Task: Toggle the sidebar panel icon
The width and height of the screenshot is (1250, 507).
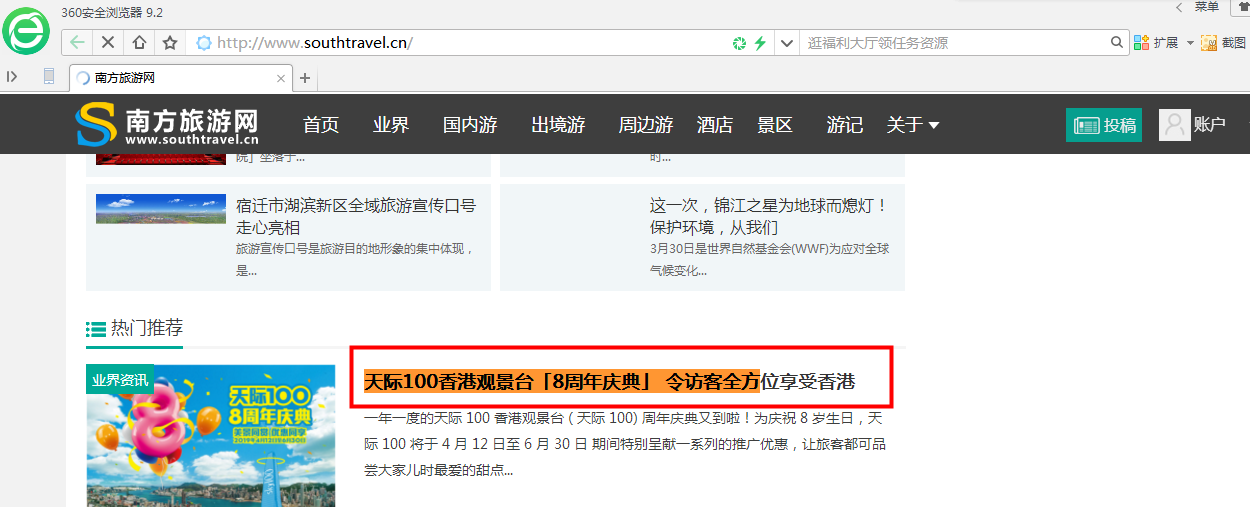Action: 12,77
